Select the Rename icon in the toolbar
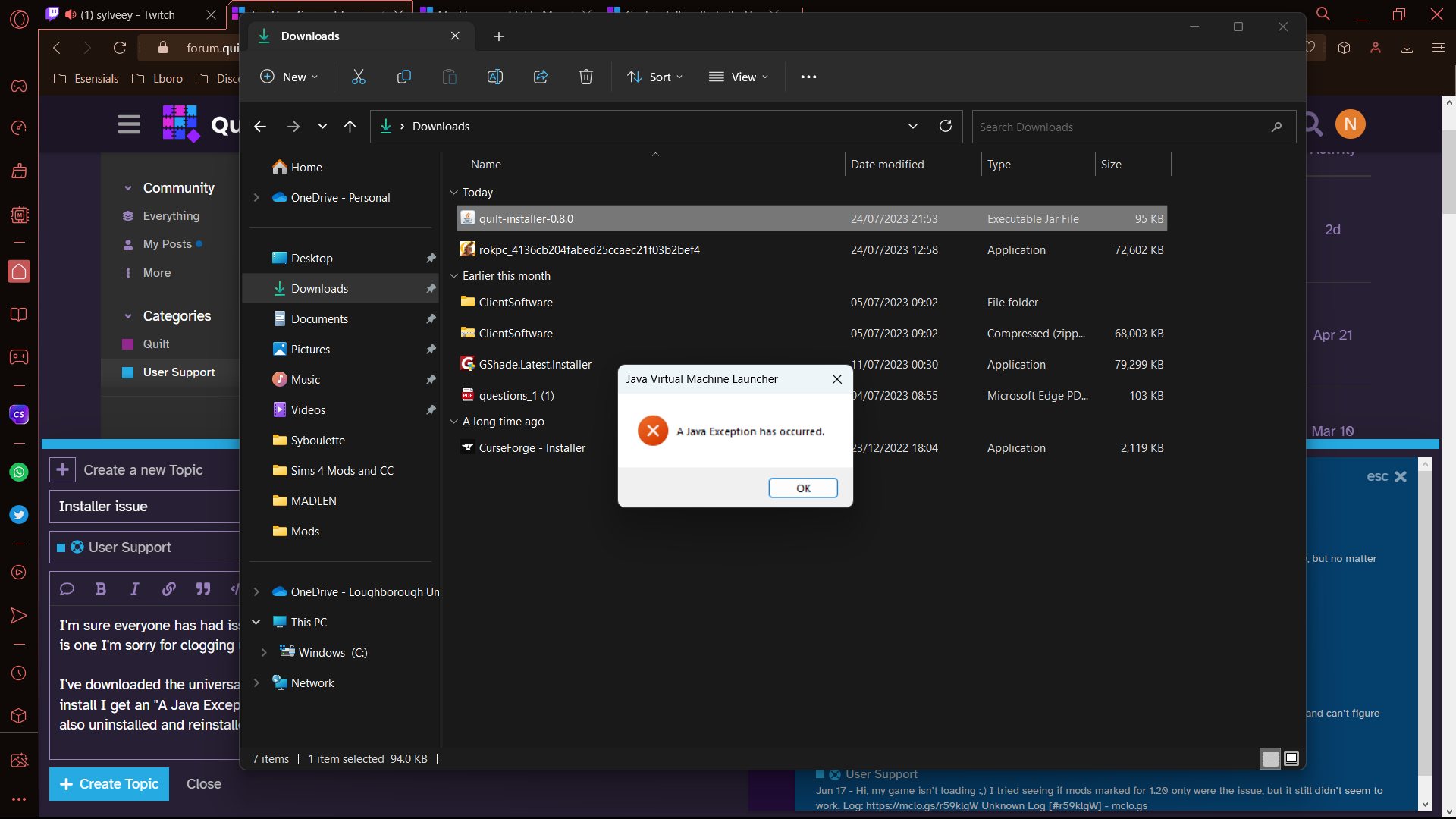Viewport: 1456px width, 819px height. pos(495,77)
